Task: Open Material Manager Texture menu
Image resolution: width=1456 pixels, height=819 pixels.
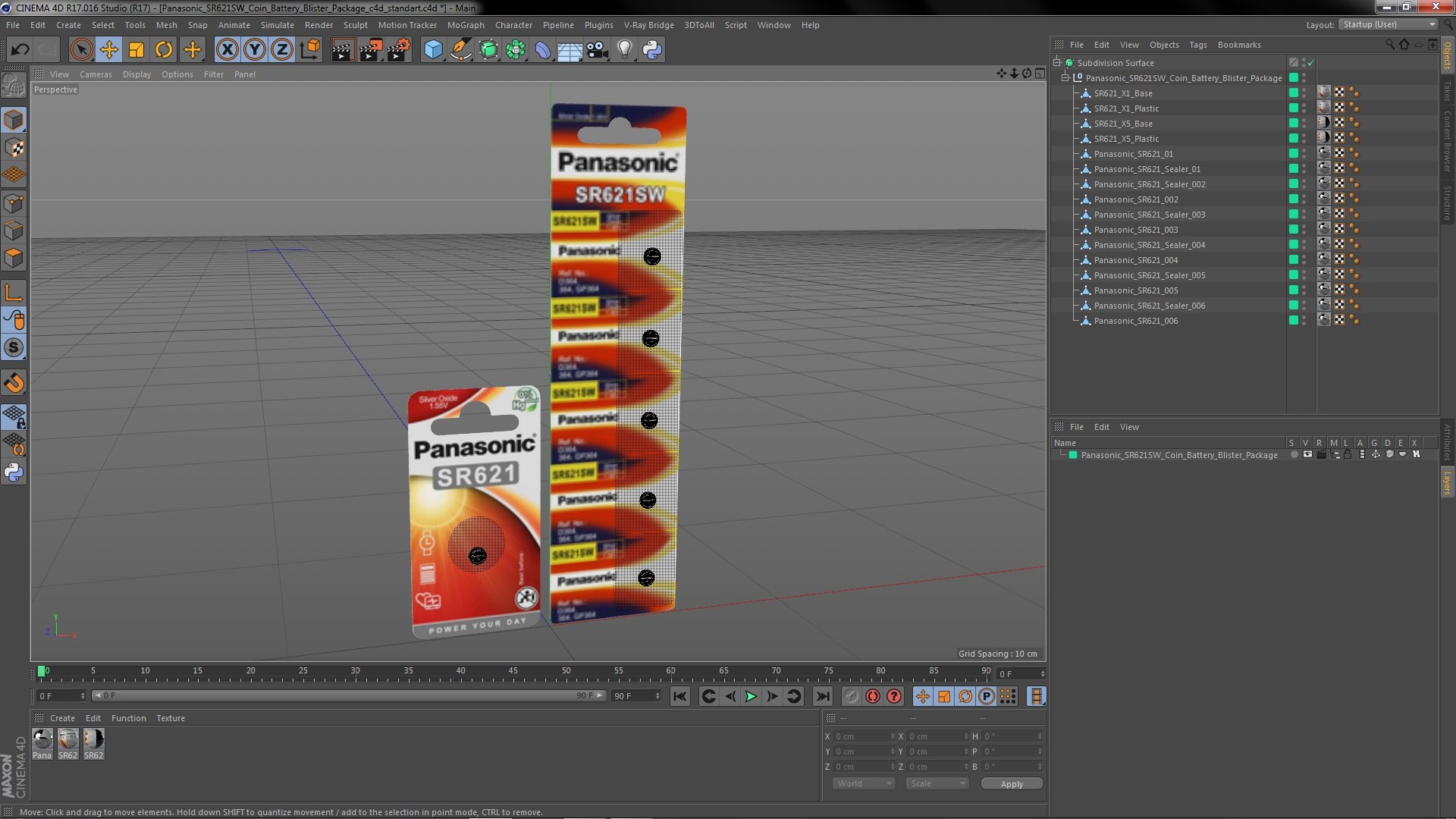Action: [x=171, y=718]
